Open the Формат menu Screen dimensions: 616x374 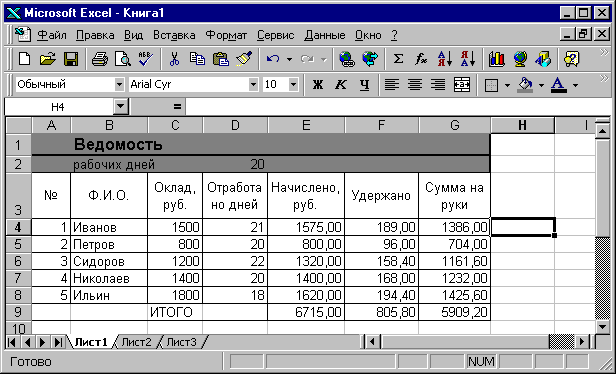(x=226, y=35)
